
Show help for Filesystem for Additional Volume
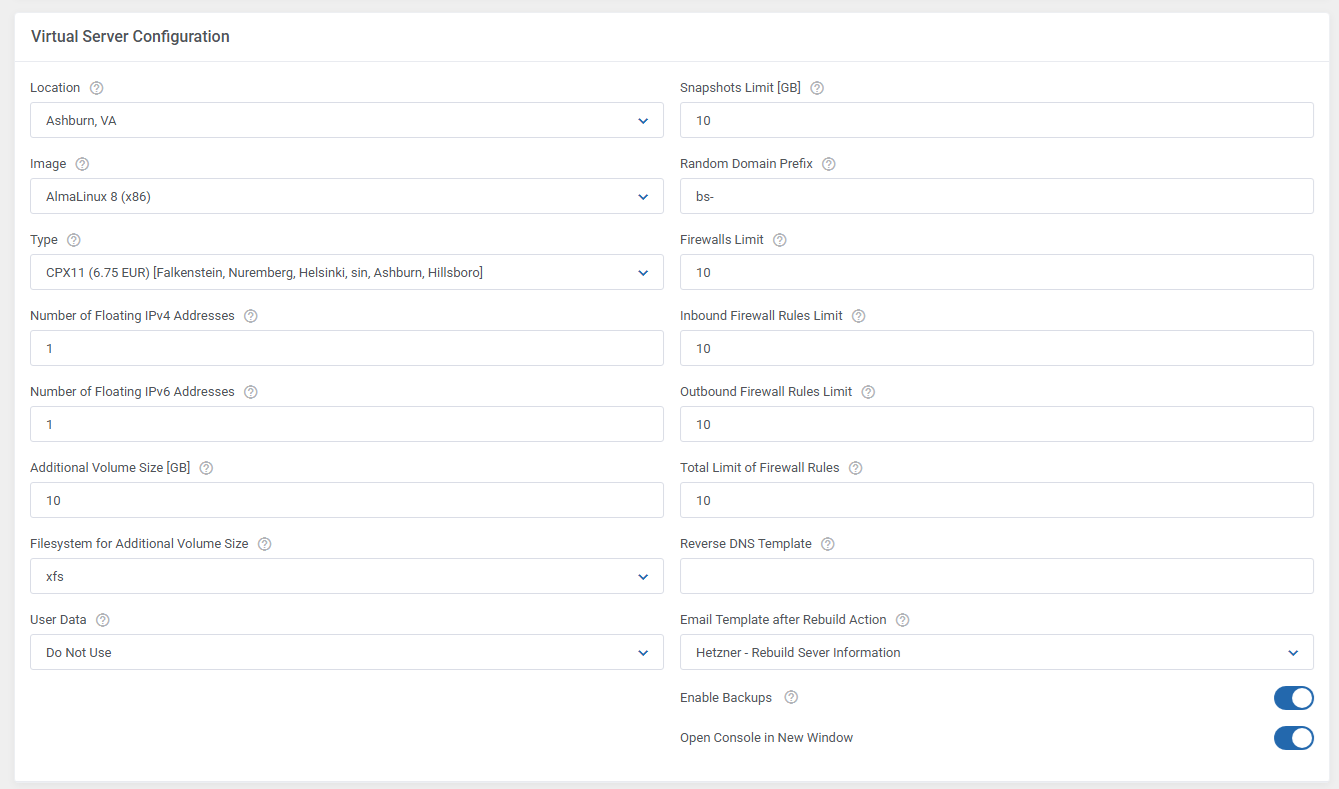click(265, 544)
